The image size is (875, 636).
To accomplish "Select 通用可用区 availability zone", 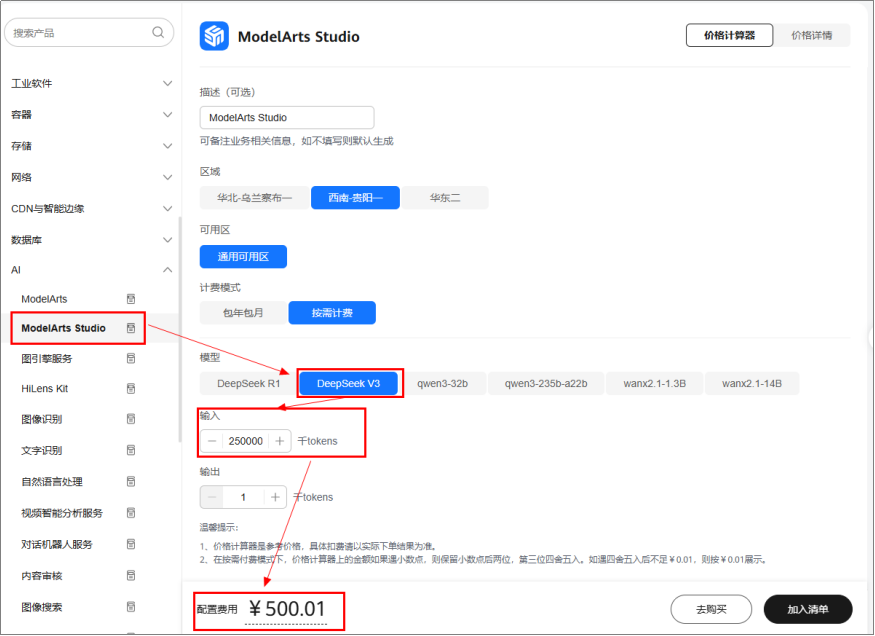I will pos(243,257).
